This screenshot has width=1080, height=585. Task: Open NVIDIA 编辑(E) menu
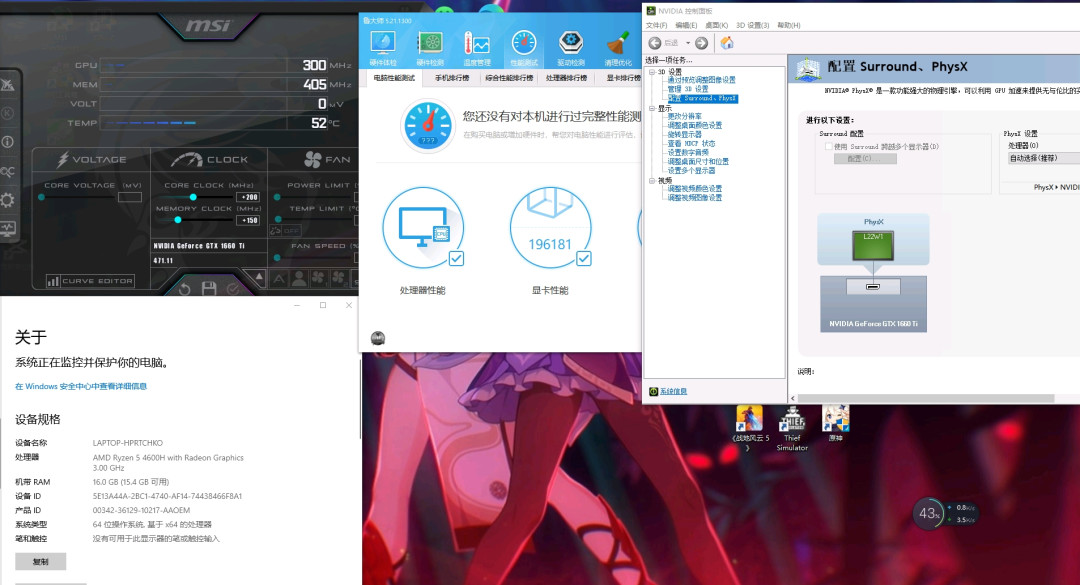[686, 25]
